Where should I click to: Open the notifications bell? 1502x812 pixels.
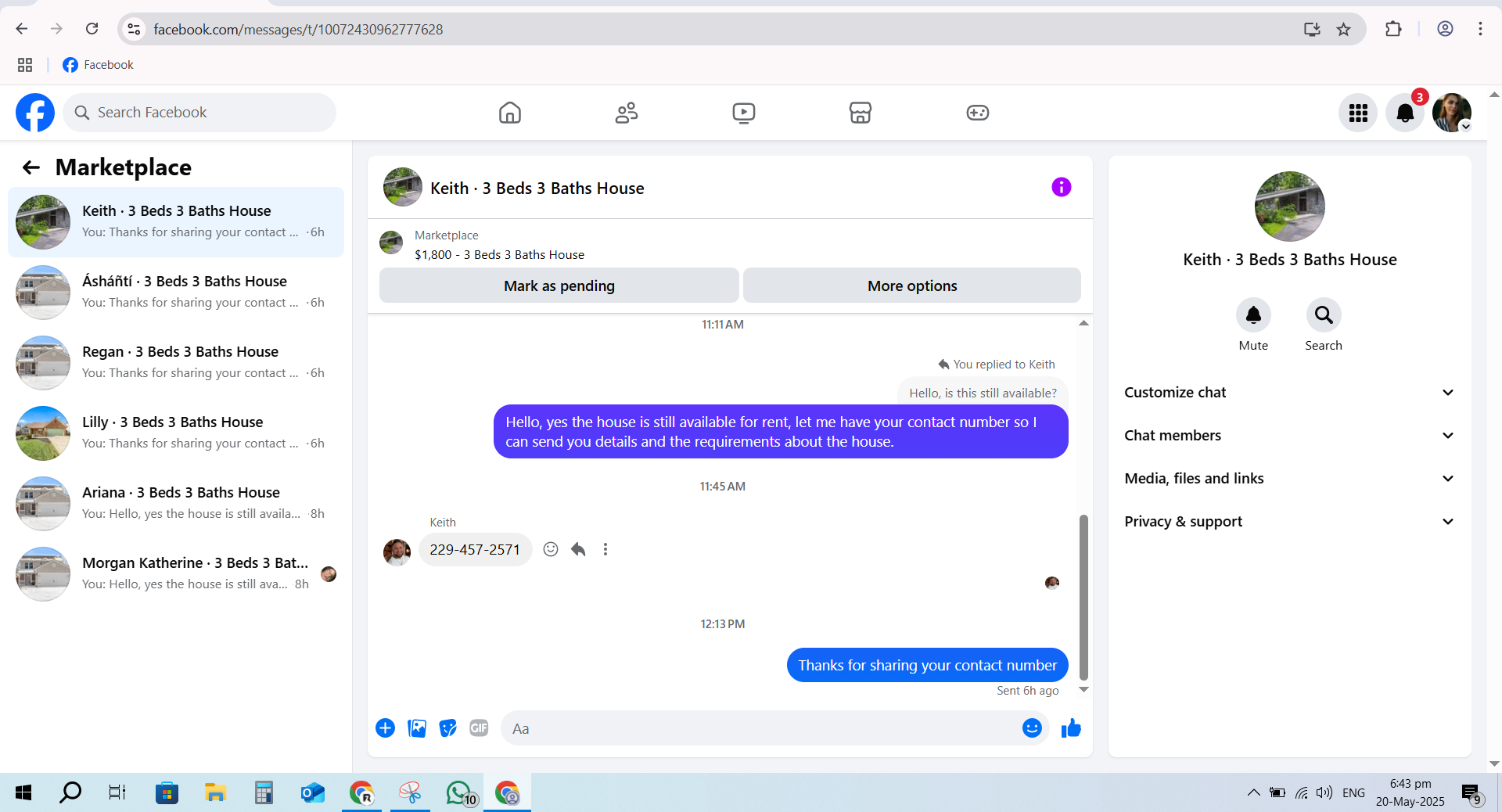(1405, 113)
